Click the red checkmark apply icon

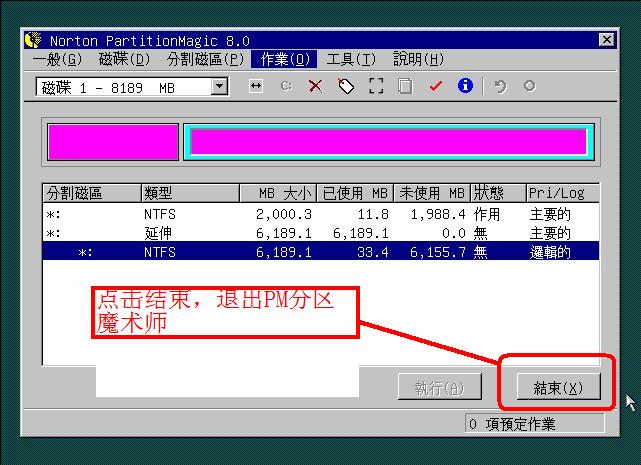pos(435,87)
